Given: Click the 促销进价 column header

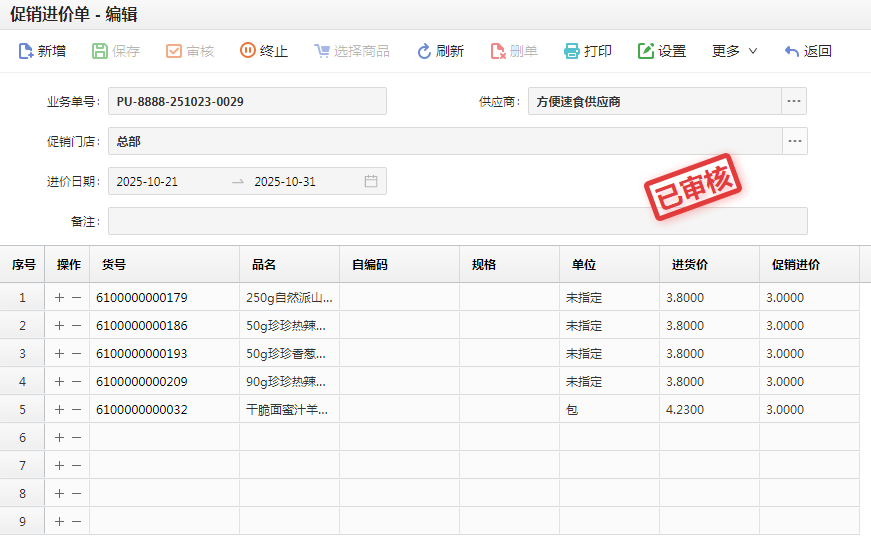Looking at the screenshot, I should (796, 265).
